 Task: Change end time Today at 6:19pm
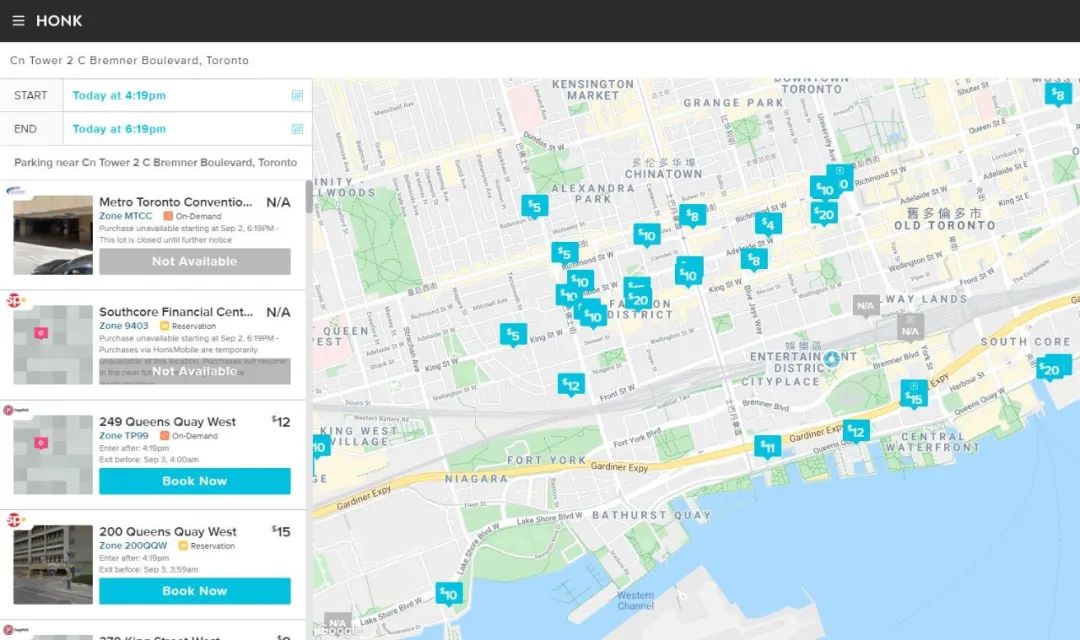(119, 129)
